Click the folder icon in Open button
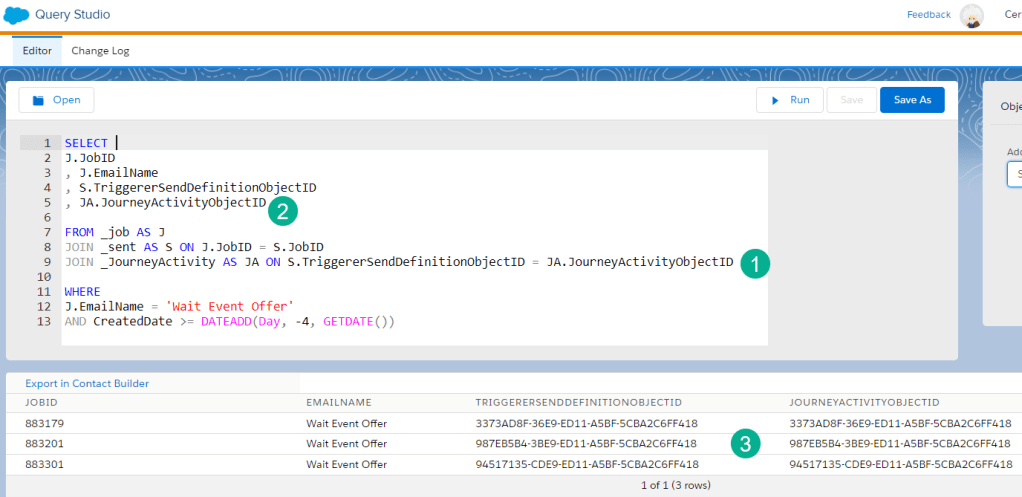This screenshot has height=497, width=1022. click(39, 100)
